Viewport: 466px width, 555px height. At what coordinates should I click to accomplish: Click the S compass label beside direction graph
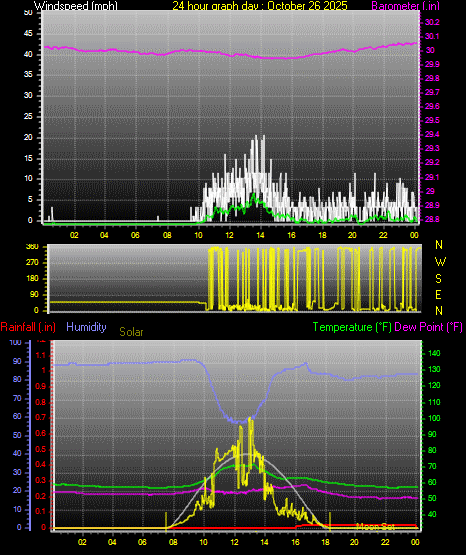(438, 279)
